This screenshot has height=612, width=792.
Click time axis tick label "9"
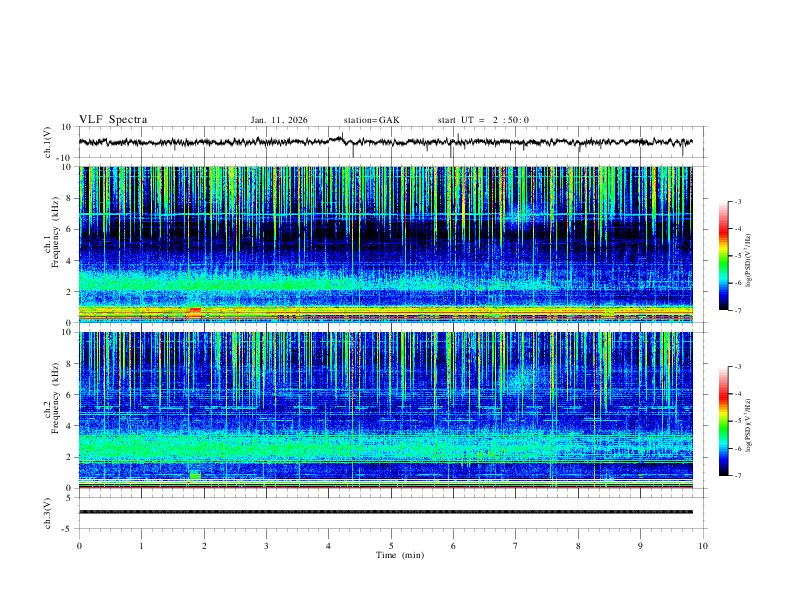[x=640, y=546]
